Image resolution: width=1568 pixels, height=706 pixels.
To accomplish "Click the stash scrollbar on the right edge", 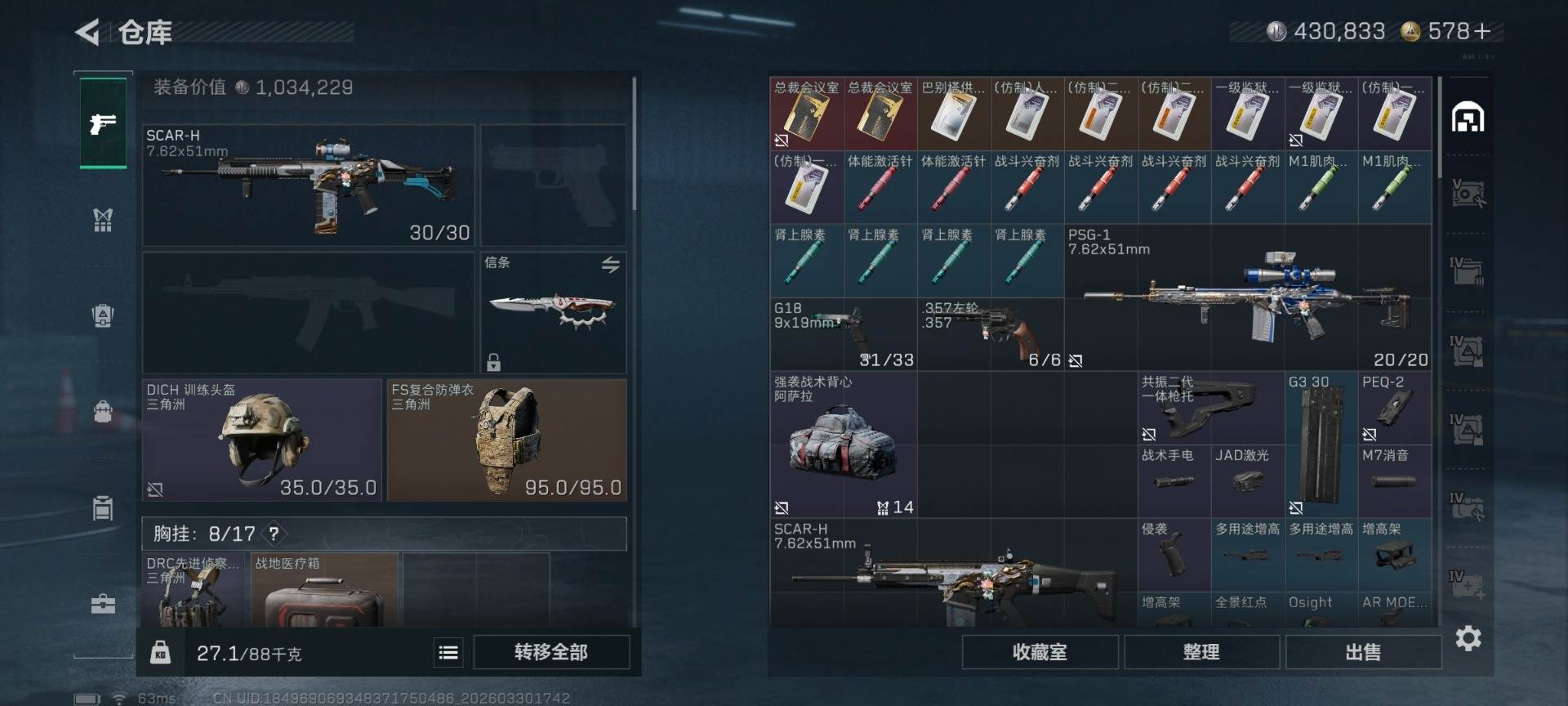I will pos(1440,127).
